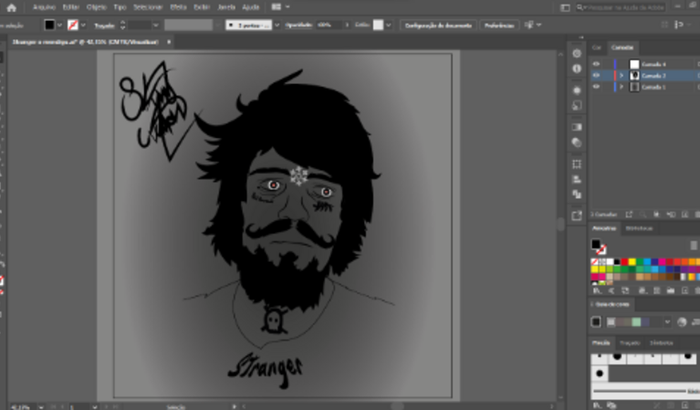Screen dimensions: 700x410
Task: Open the export asset icon in dock
Action: [577, 216]
